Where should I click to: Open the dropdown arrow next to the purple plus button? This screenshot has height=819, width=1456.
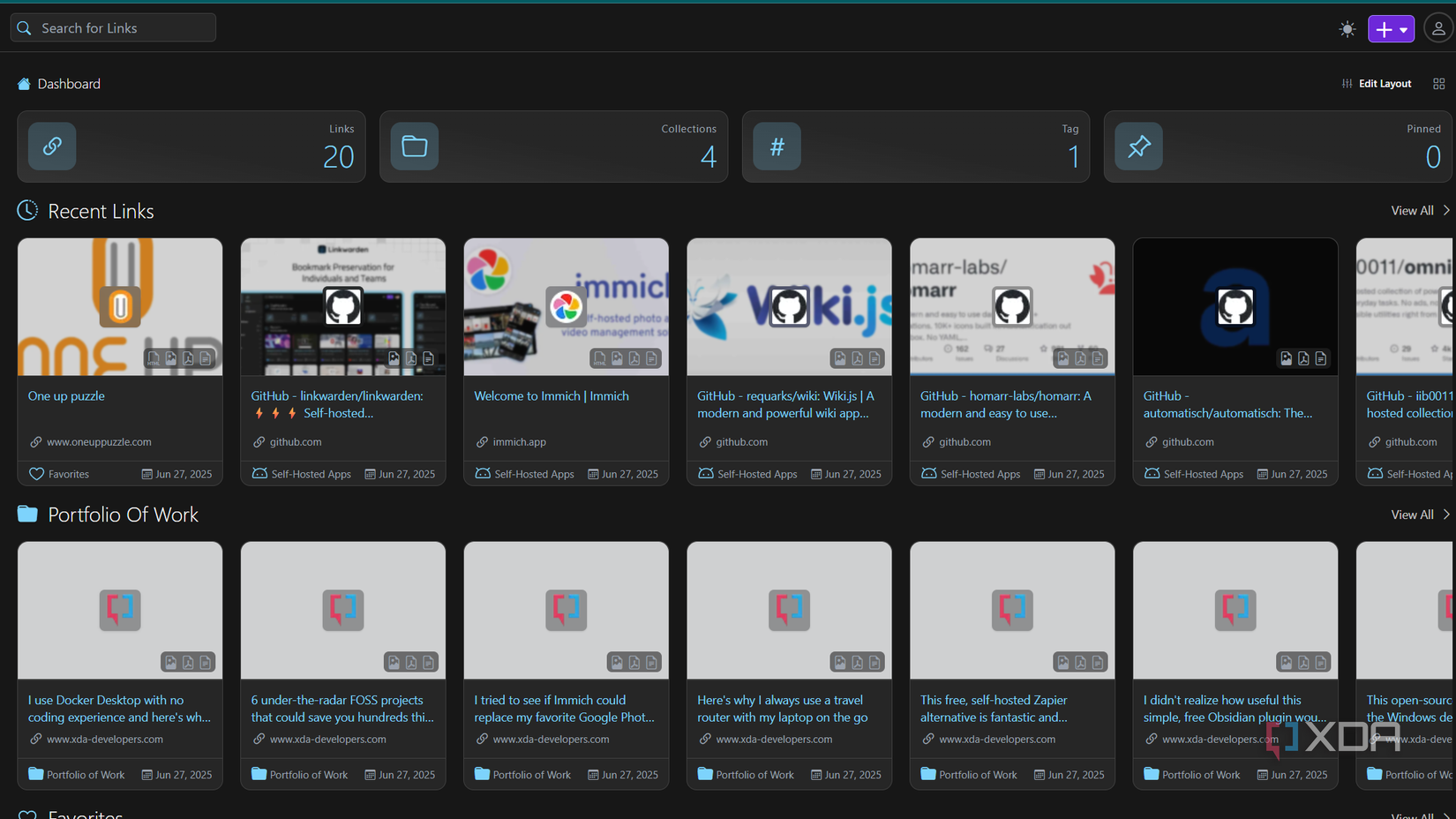1403,28
